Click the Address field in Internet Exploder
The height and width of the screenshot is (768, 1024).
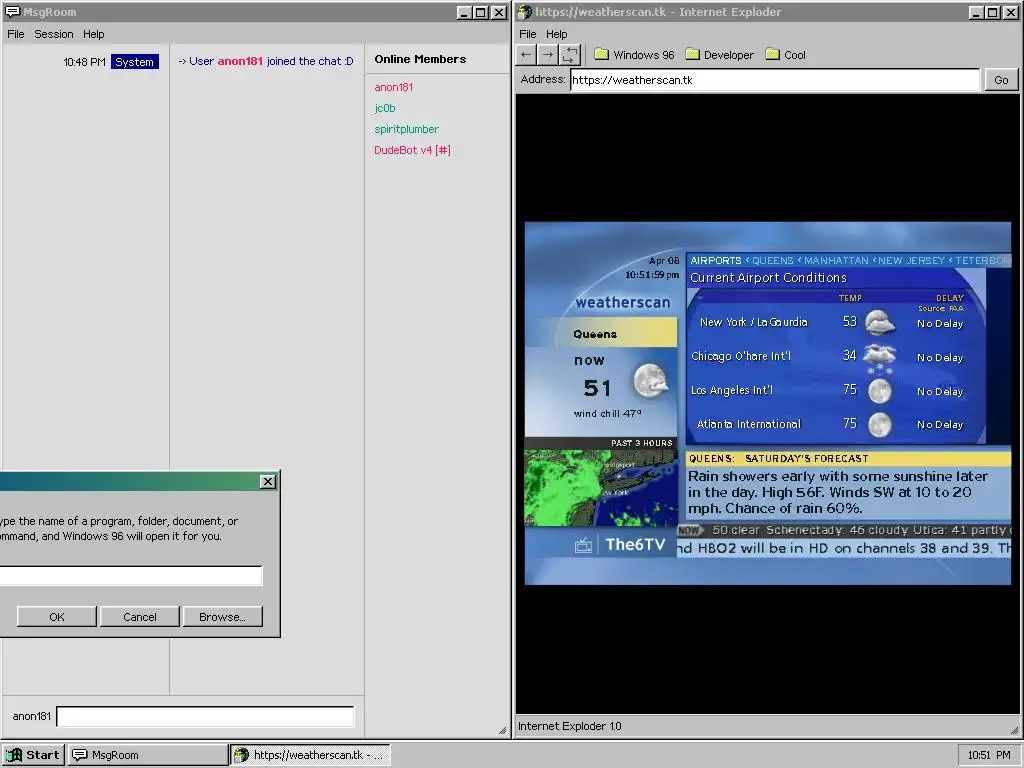point(775,80)
